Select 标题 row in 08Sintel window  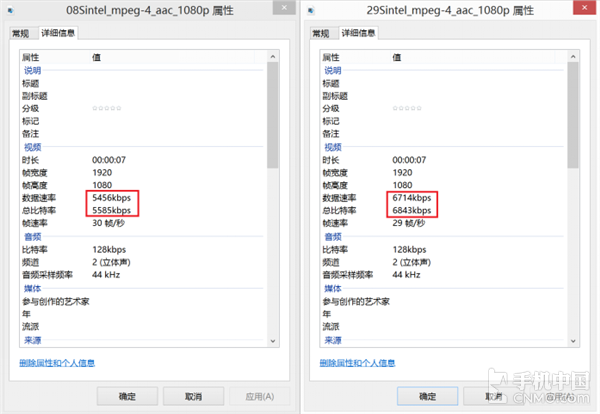point(143,83)
